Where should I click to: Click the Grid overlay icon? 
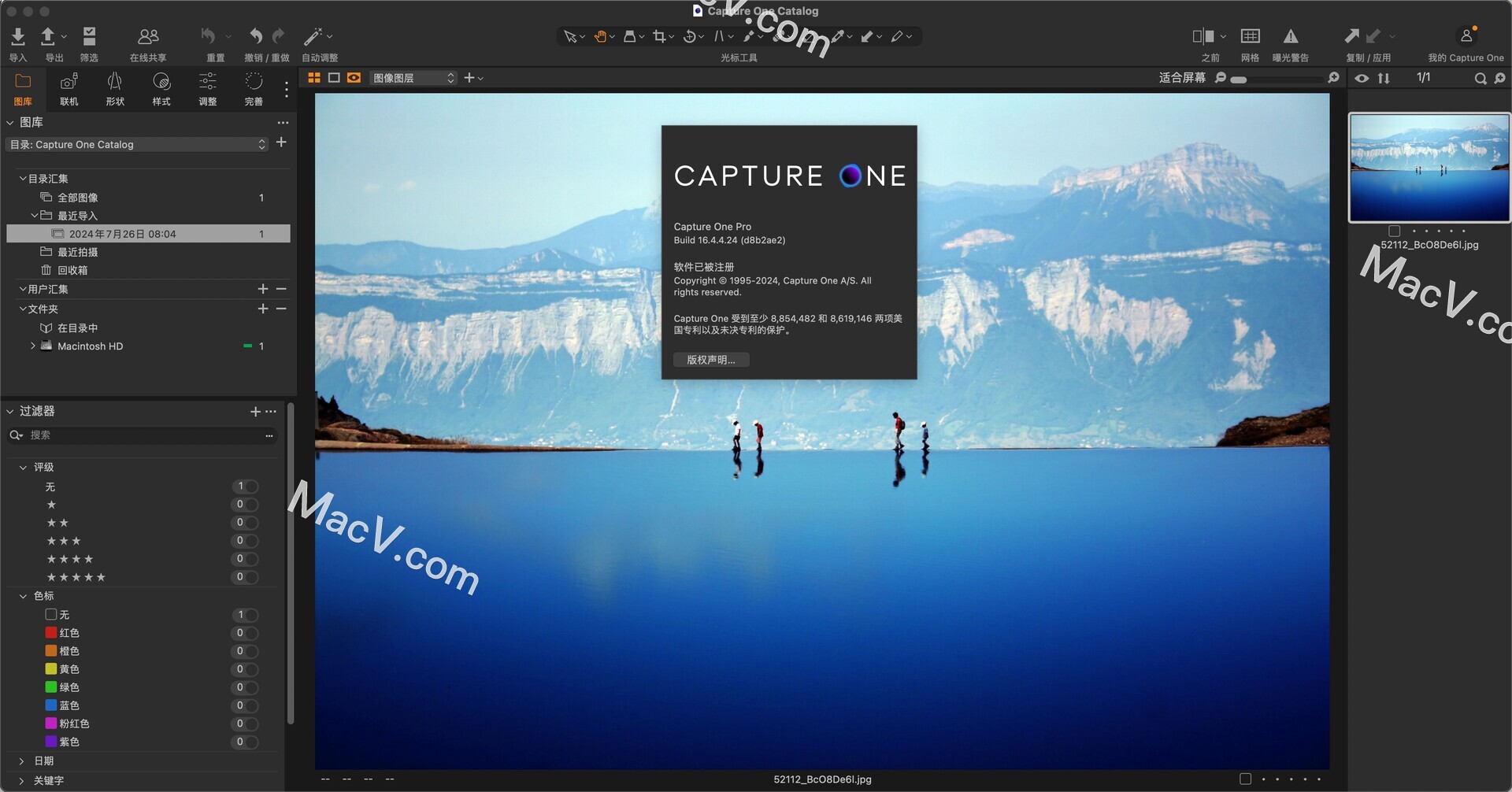pos(1249,35)
